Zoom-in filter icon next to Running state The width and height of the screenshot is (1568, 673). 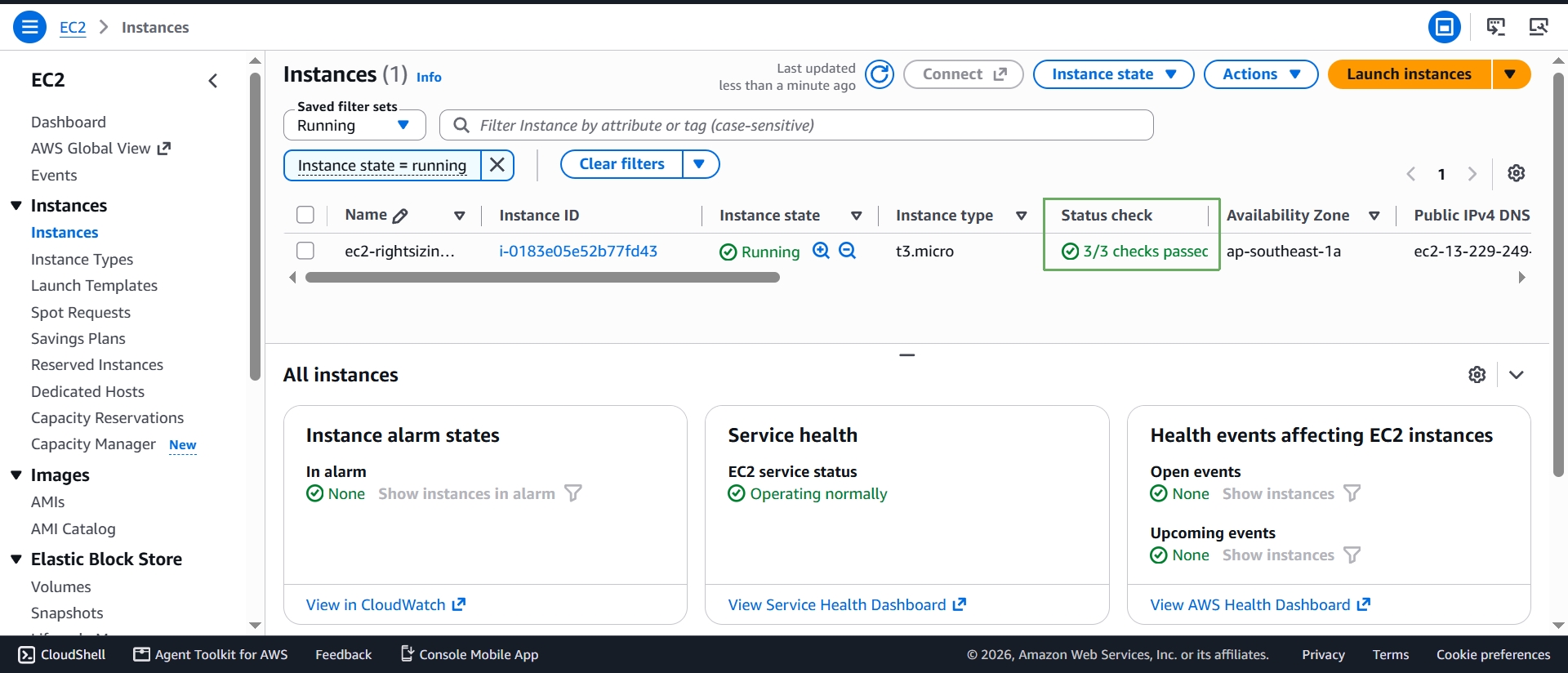(821, 251)
